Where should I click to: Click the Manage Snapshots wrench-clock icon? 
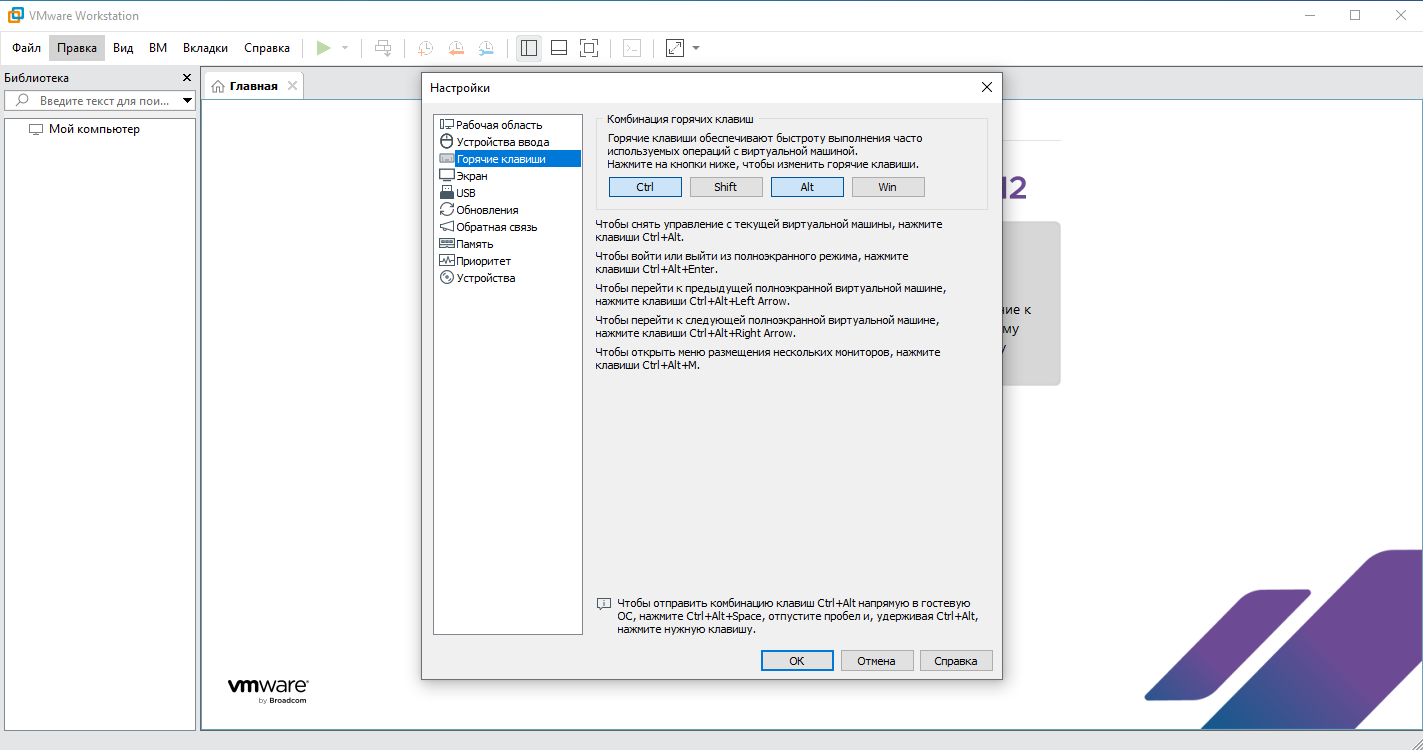[x=485, y=48]
